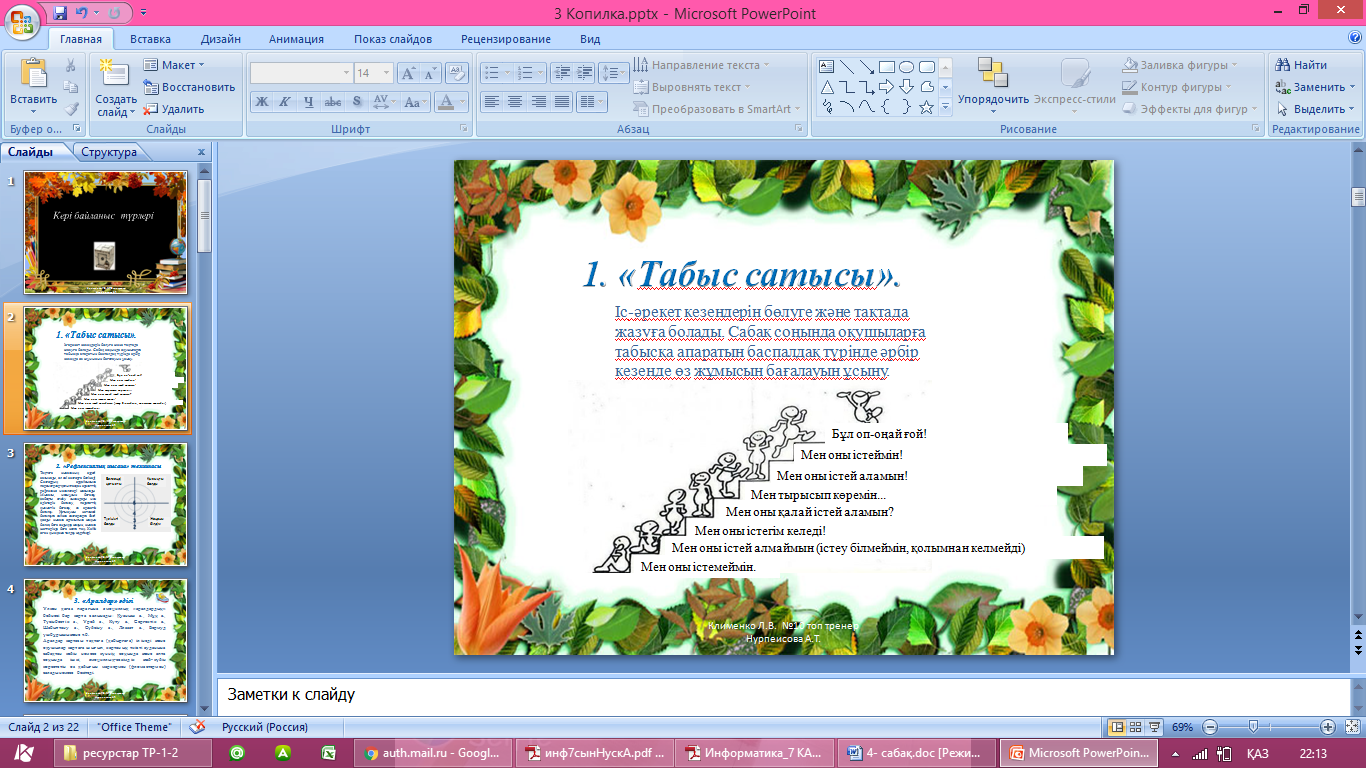The height and width of the screenshot is (768, 1366).
Task: Choose the isosceles triangle shape
Action: (827, 87)
